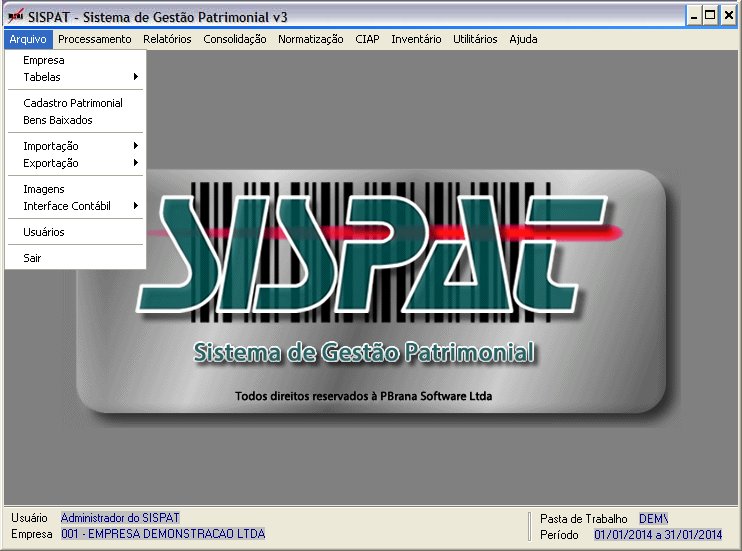Click the 001 - EMPRESA DEMONSTRACAO LTDA value

[x=163, y=533]
